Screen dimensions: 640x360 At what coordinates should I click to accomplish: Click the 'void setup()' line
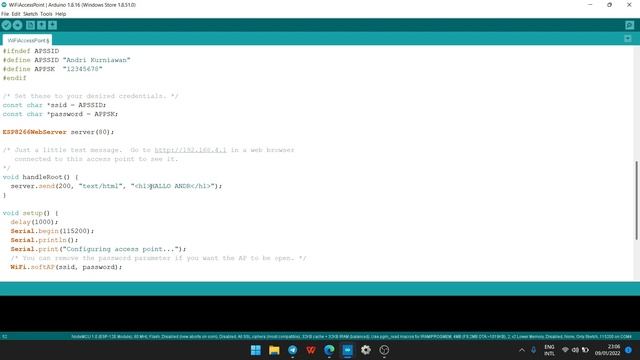(x=30, y=213)
